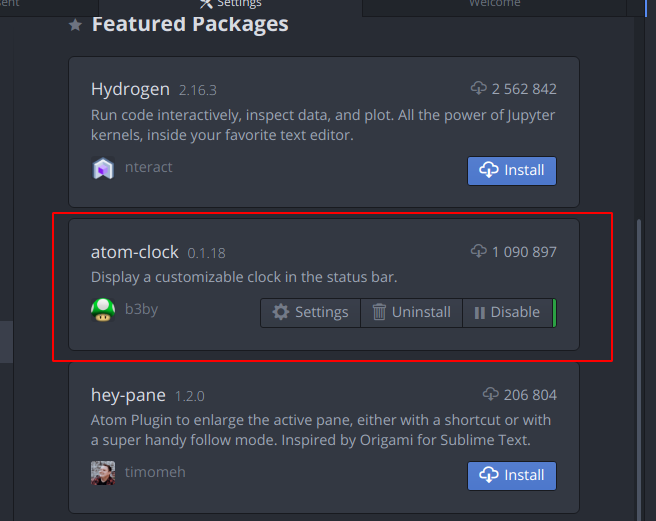
Task: Open the b3by author link
Action: (141, 309)
